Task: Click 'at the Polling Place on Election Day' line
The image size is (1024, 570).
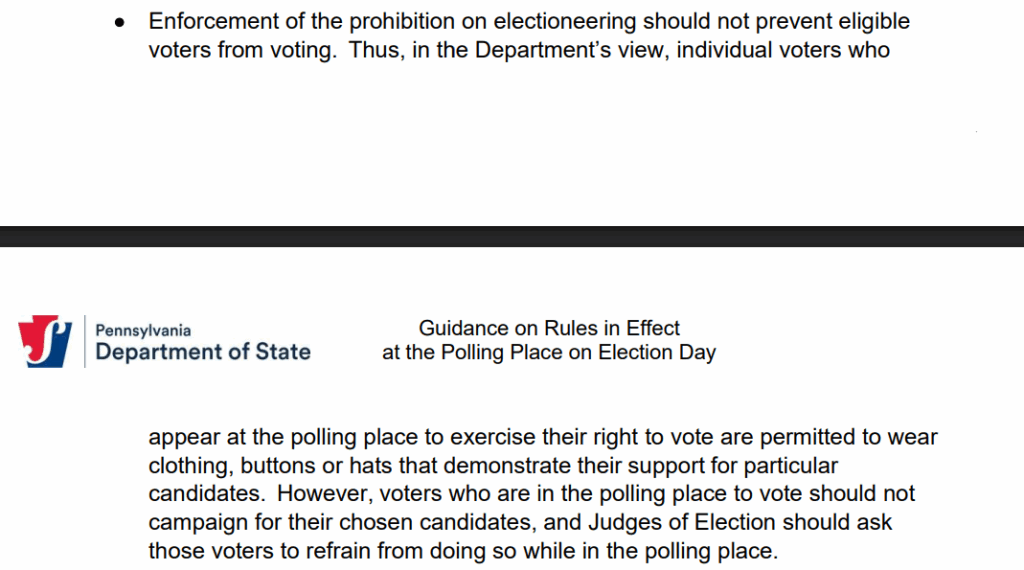Action: 549,353
